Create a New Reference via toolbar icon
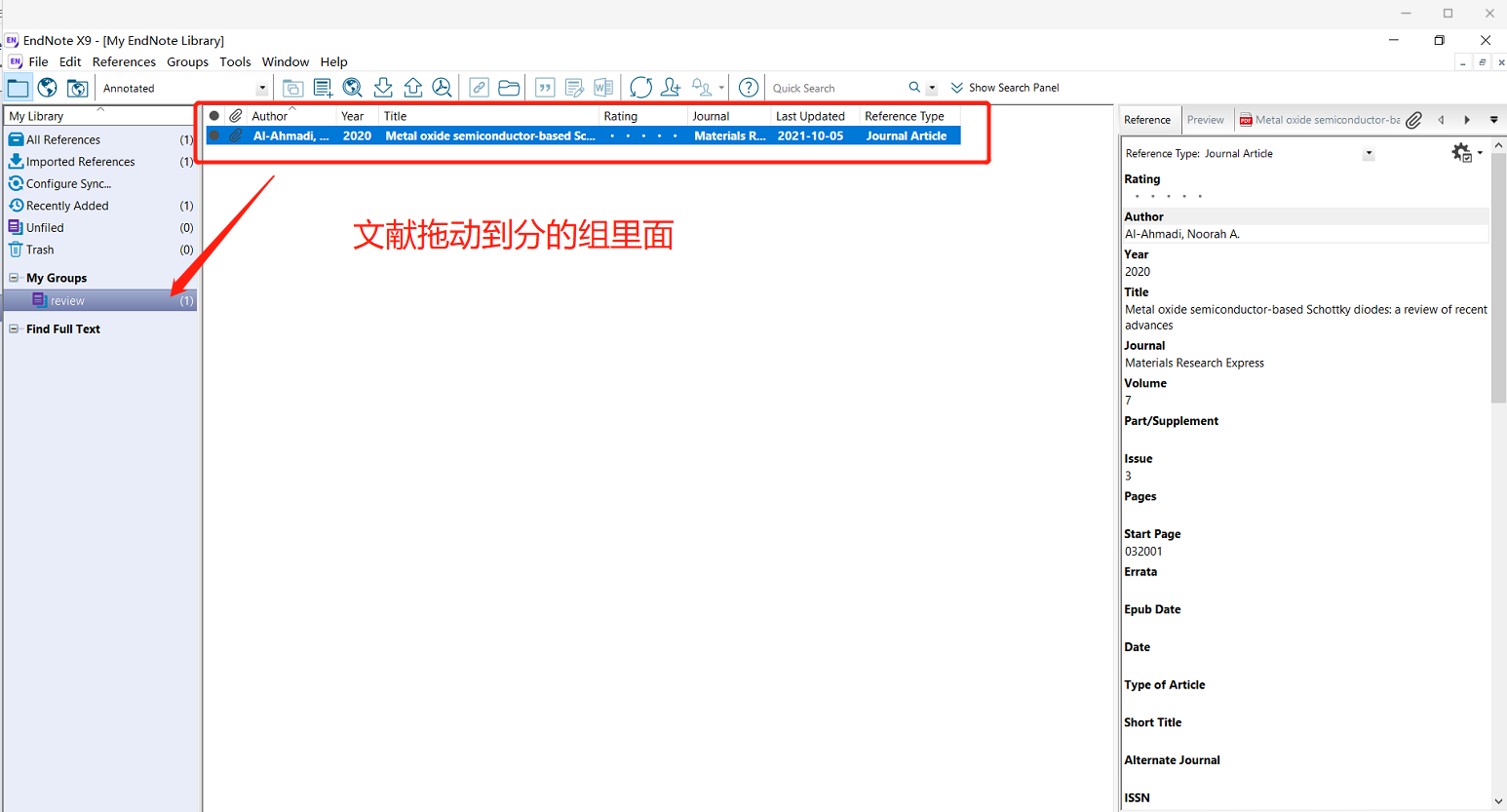 pos(323,88)
